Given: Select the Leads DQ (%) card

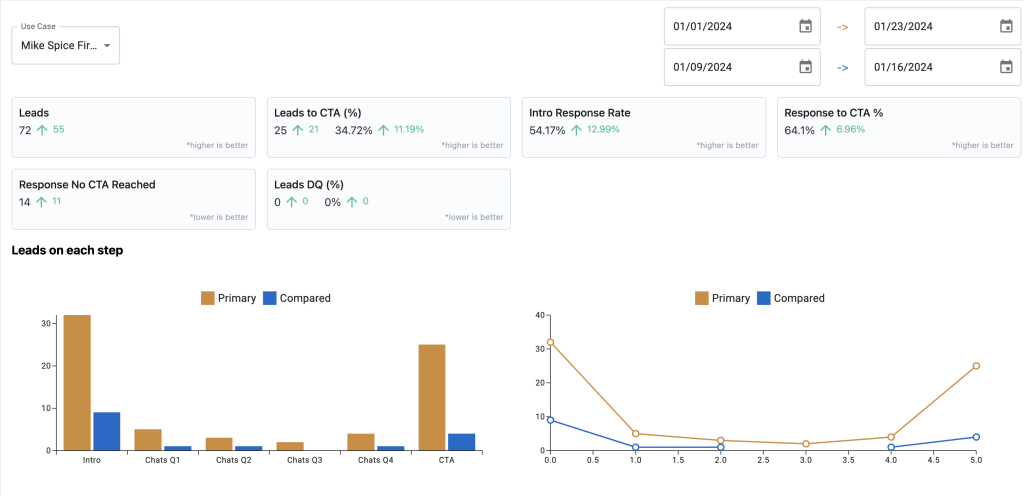Looking at the screenshot, I should pyautogui.click(x=388, y=199).
